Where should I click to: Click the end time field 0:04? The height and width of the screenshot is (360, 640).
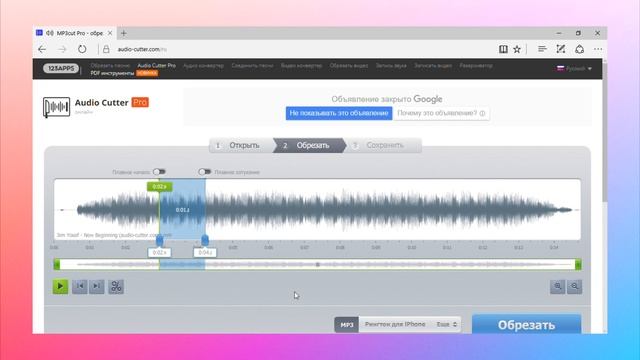205,253
